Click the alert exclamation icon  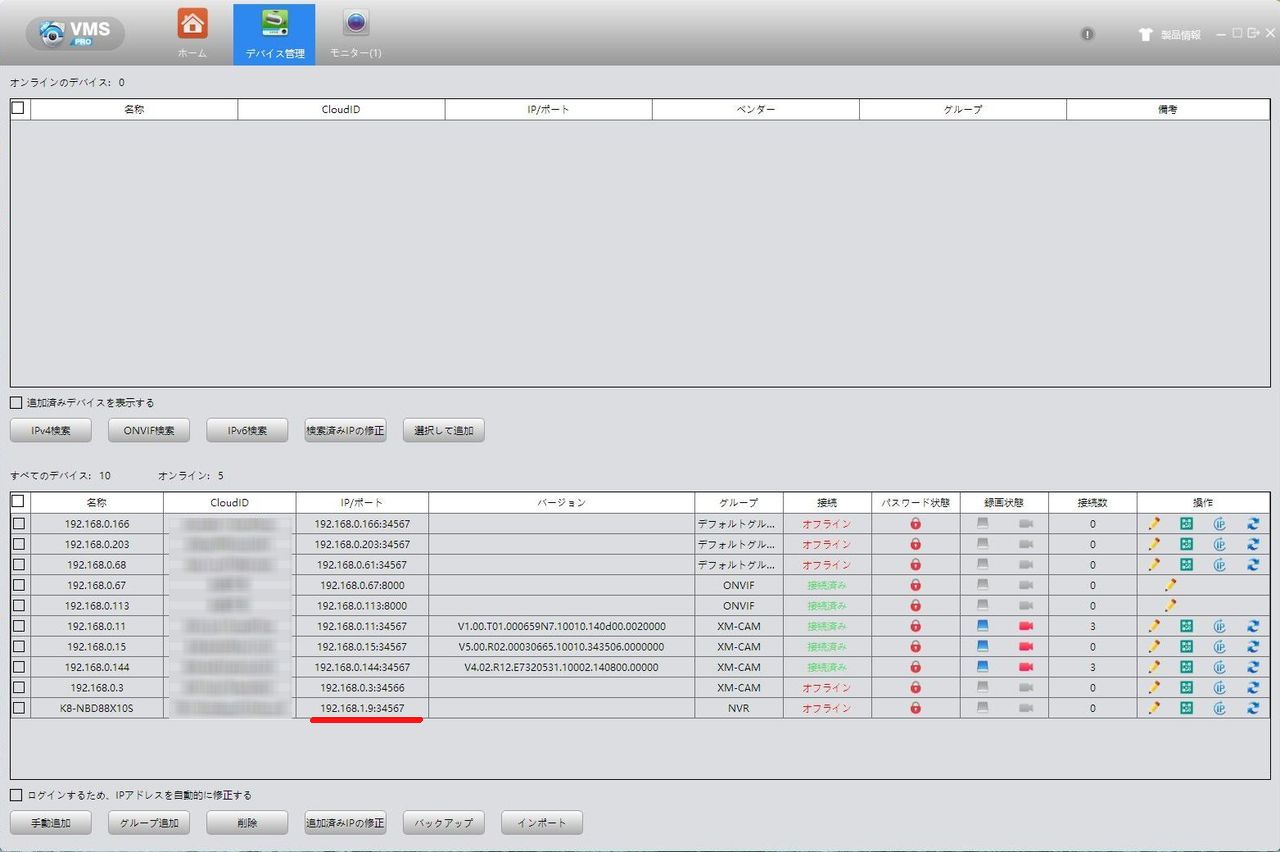(x=1087, y=34)
